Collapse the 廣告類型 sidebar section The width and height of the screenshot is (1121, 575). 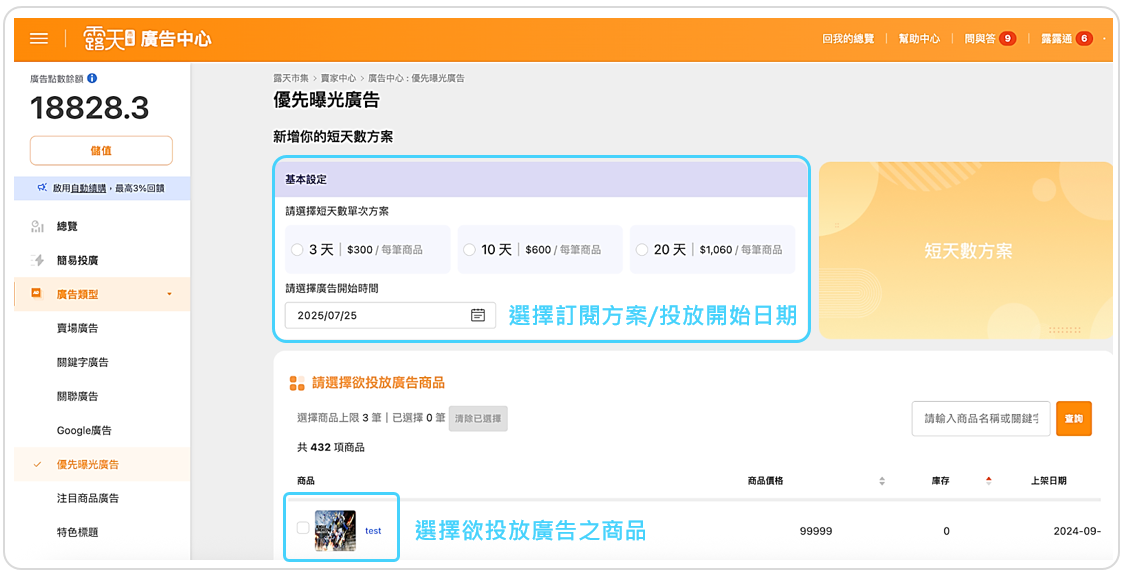tap(169, 294)
